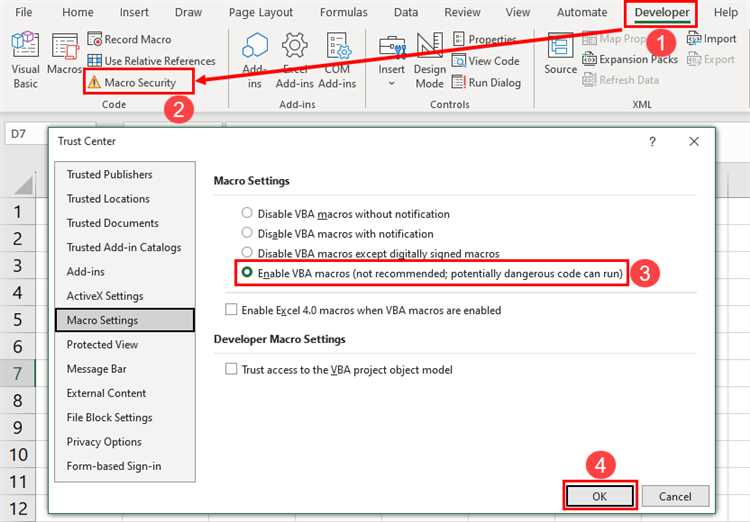Open the Add-ins manager

click(x=254, y=60)
